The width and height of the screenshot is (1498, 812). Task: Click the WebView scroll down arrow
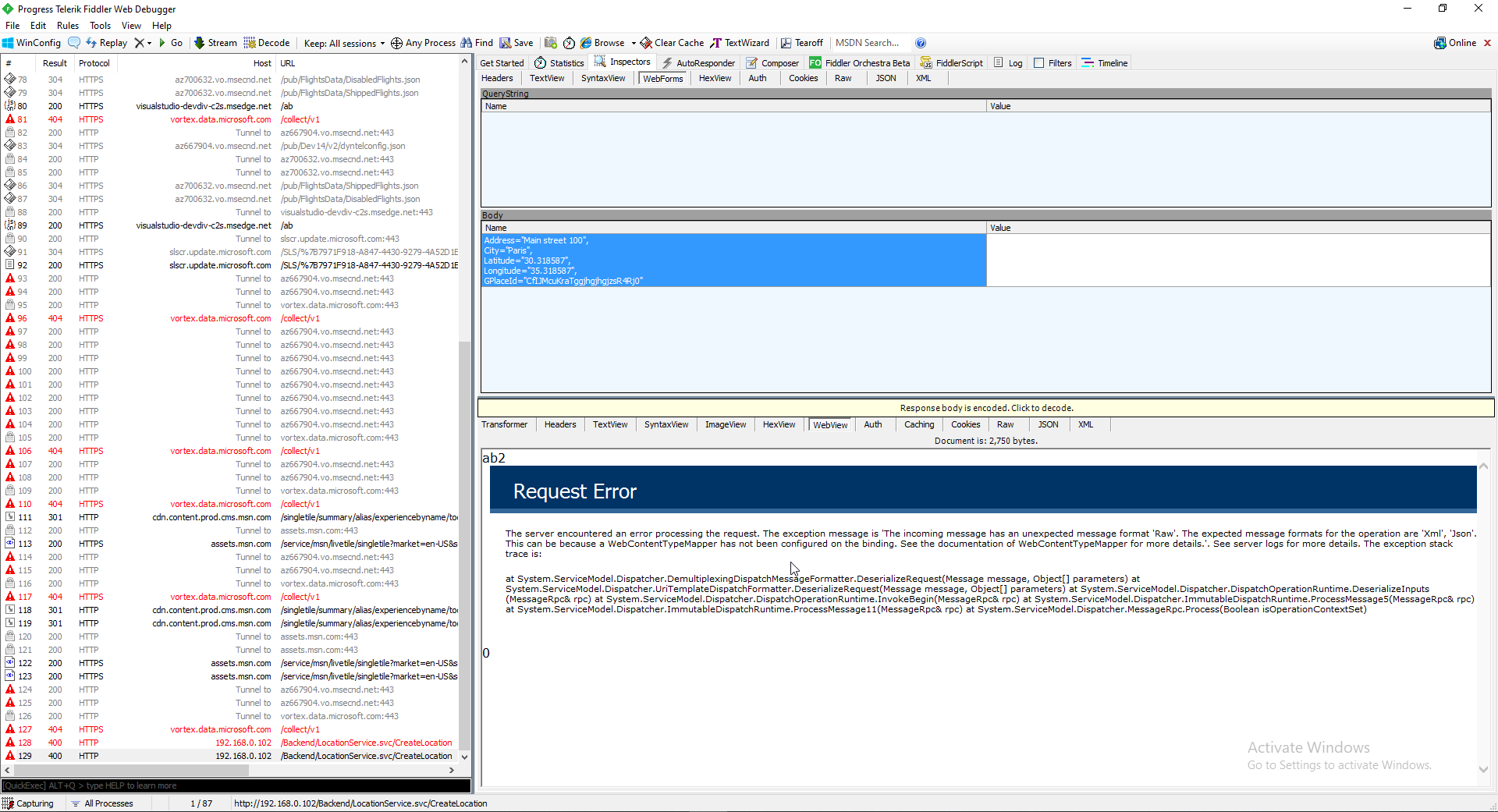pos(1483,769)
